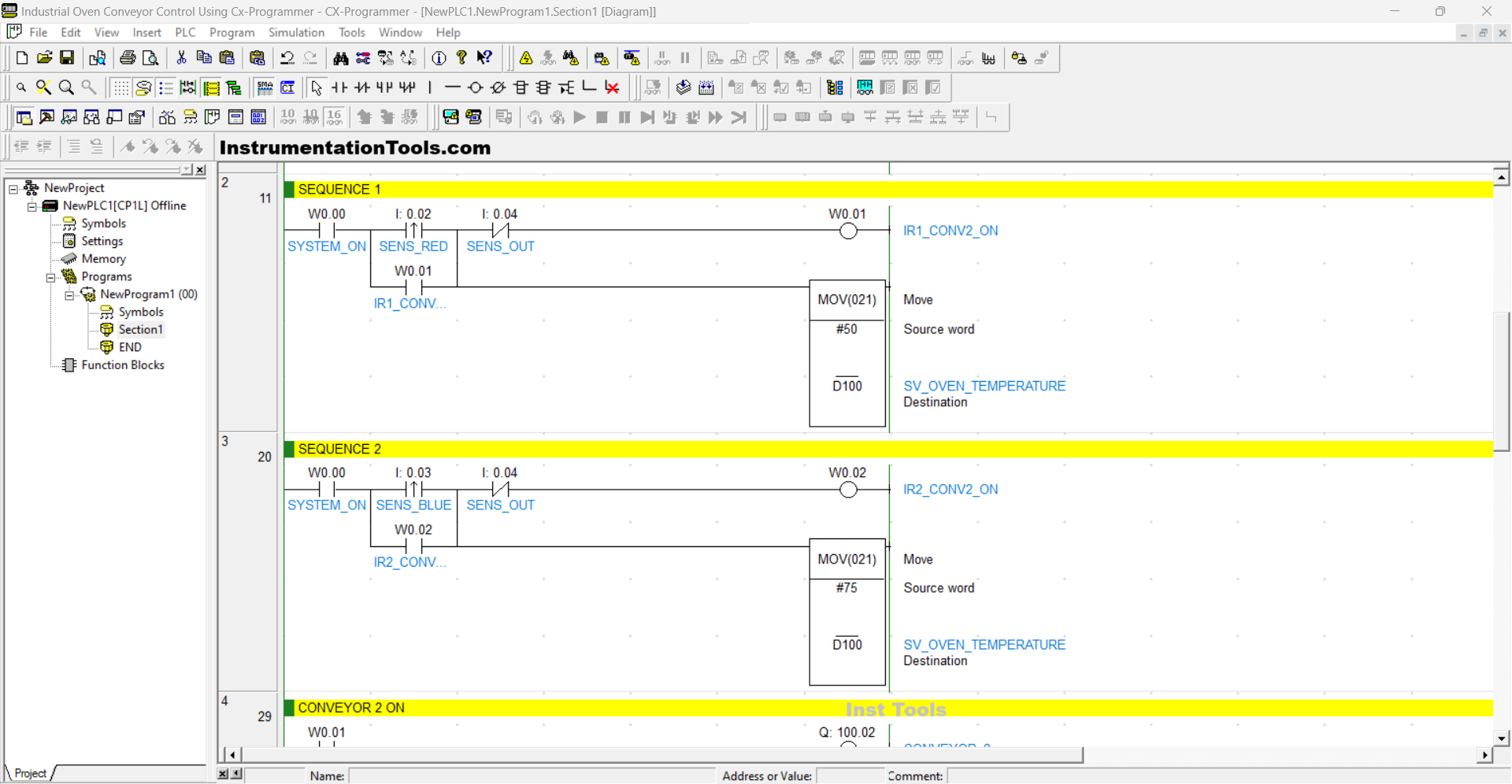Select the END section in tree
The image size is (1512, 784).
(130, 347)
